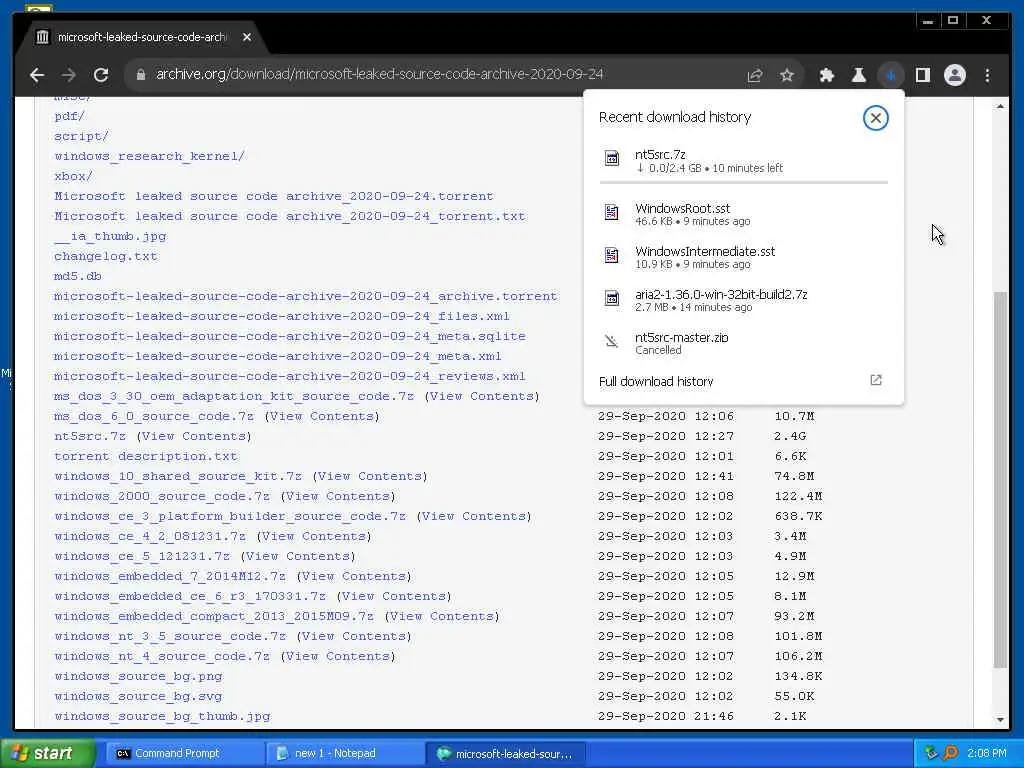The width and height of the screenshot is (1024, 768).
Task: Open the Chrome profile avatar
Action: (955, 75)
